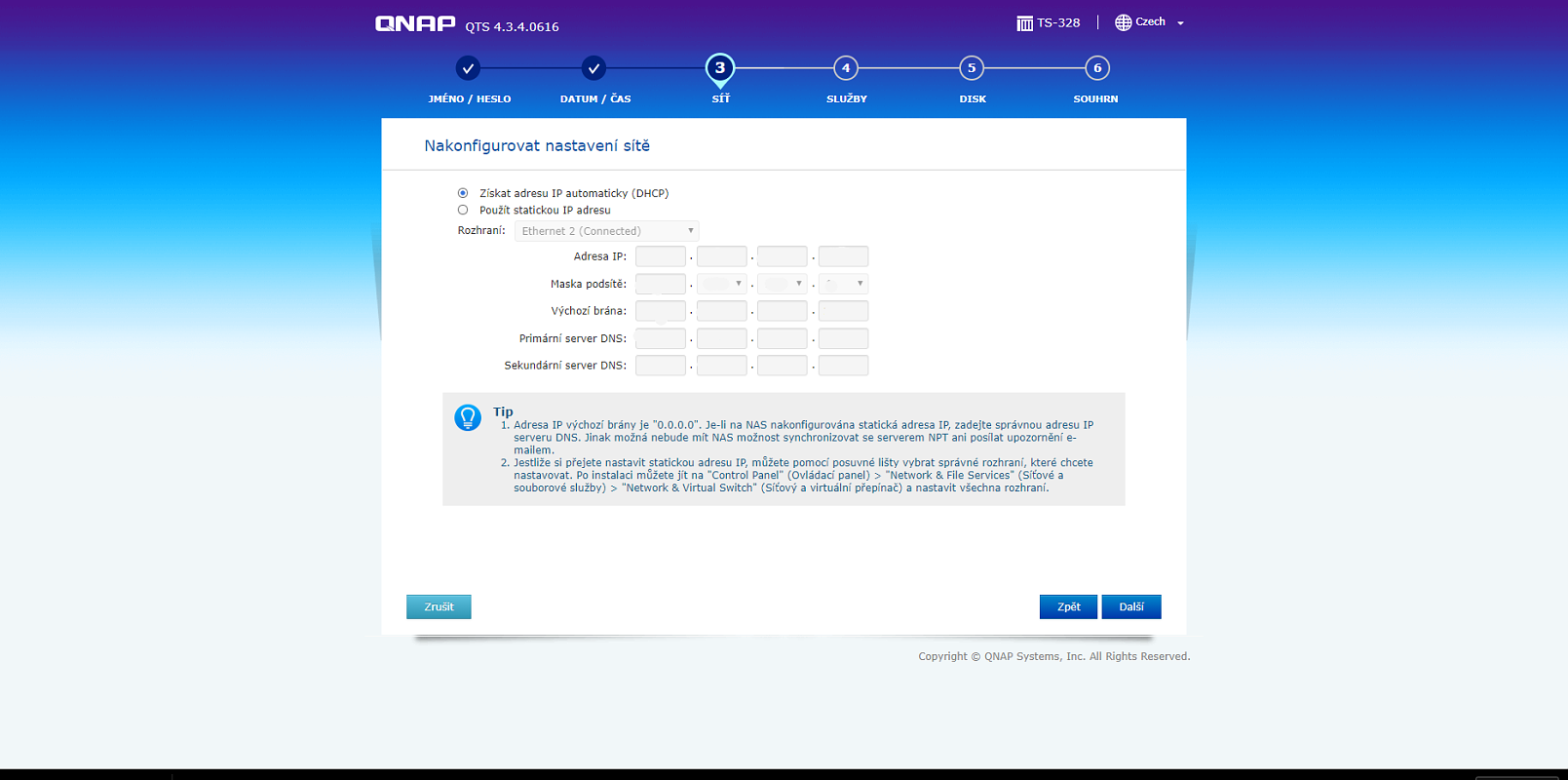The image size is (1568, 780).
Task: Select Získat adresu IP automaticky (DHCP) radio
Action: pos(463,193)
